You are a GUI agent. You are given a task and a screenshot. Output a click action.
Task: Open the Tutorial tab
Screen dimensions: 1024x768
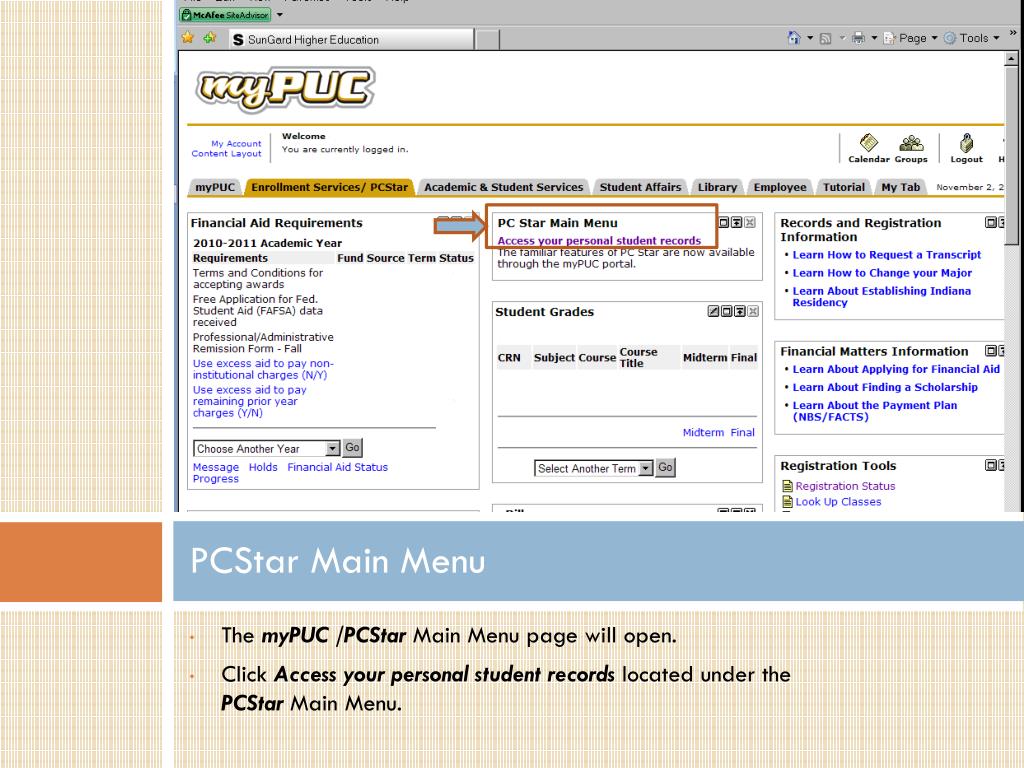(844, 187)
